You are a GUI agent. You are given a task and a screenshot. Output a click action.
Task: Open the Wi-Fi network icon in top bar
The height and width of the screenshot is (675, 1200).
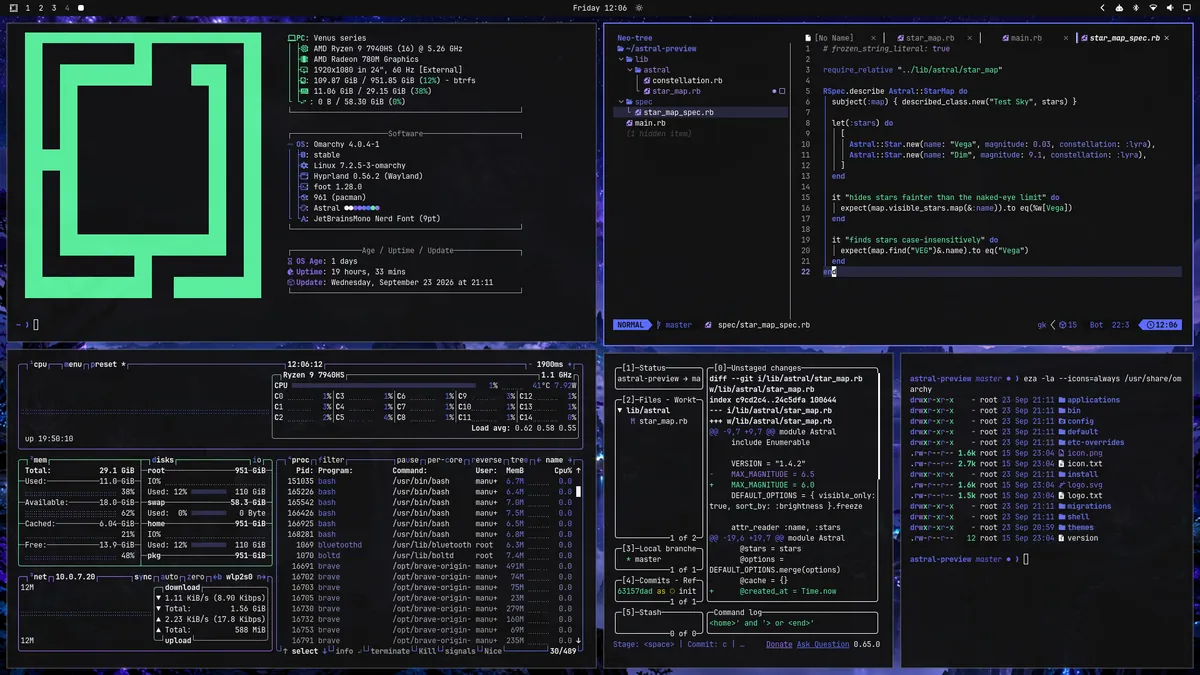pos(1153,8)
